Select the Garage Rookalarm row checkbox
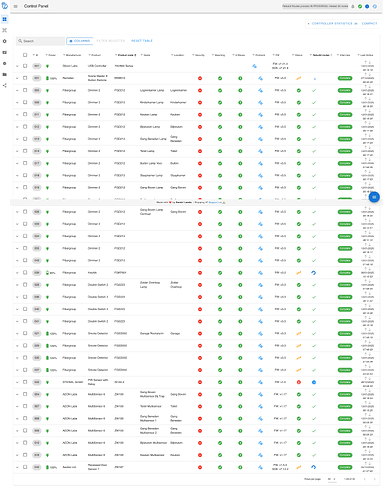The width and height of the screenshot is (383, 500). click(x=25, y=333)
